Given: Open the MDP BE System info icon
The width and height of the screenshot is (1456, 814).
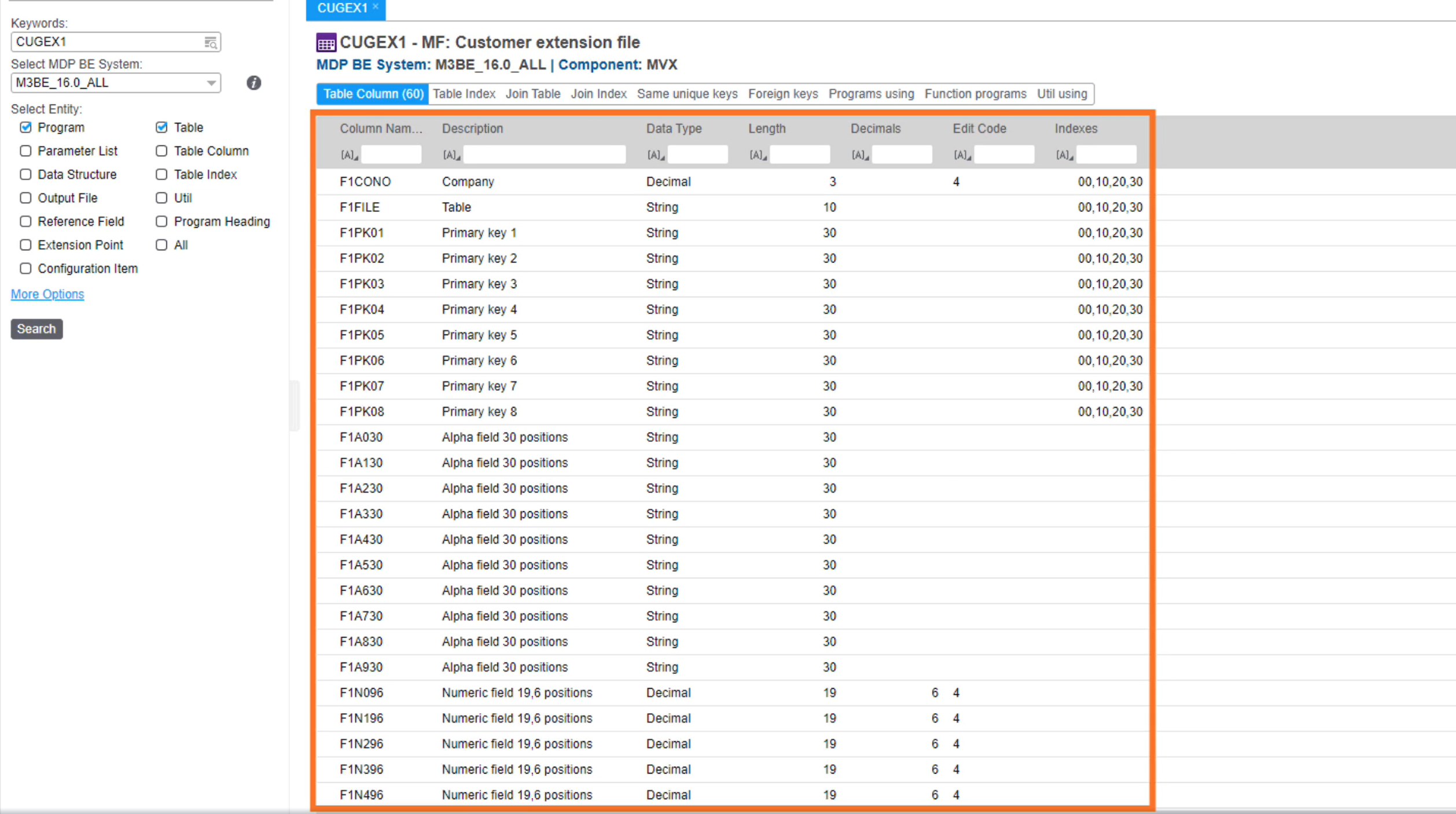Looking at the screenshot, I should tap(253, 83).
